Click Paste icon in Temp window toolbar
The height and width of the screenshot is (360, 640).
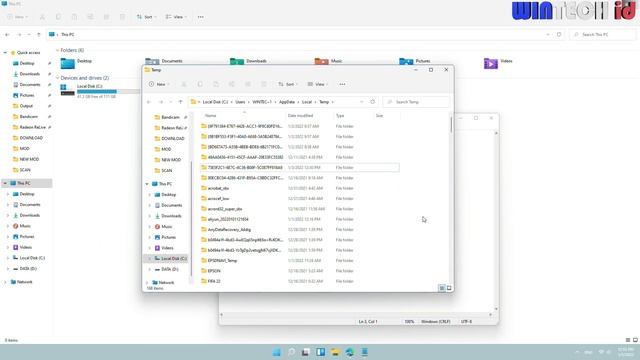pos(216,84)
